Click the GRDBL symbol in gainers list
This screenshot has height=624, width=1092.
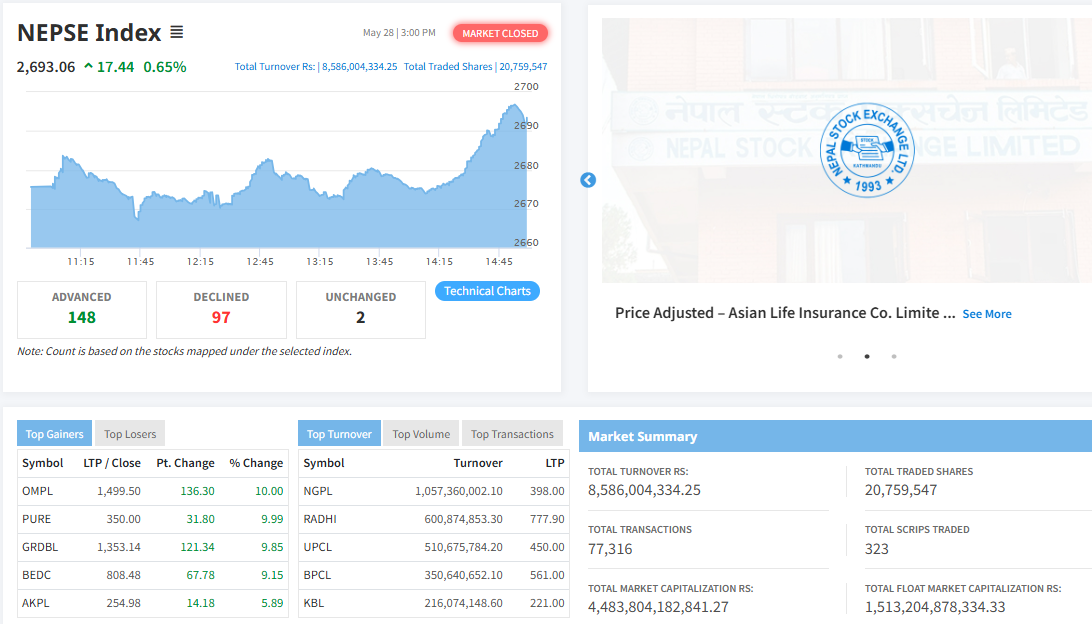[x=39, y=547]
